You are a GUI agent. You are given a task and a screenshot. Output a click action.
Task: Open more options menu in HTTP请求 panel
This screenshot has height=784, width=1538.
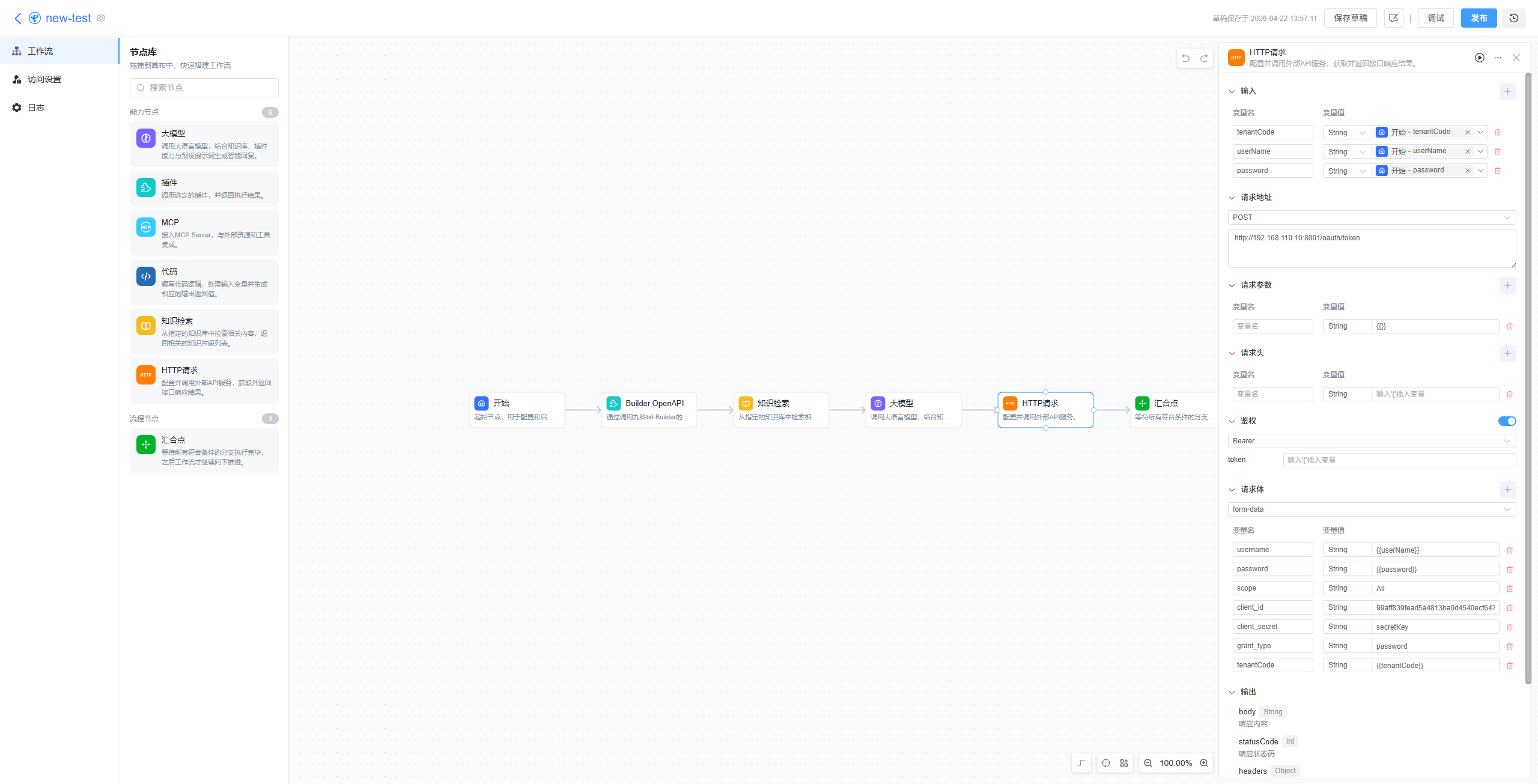tap(1498, 58)
